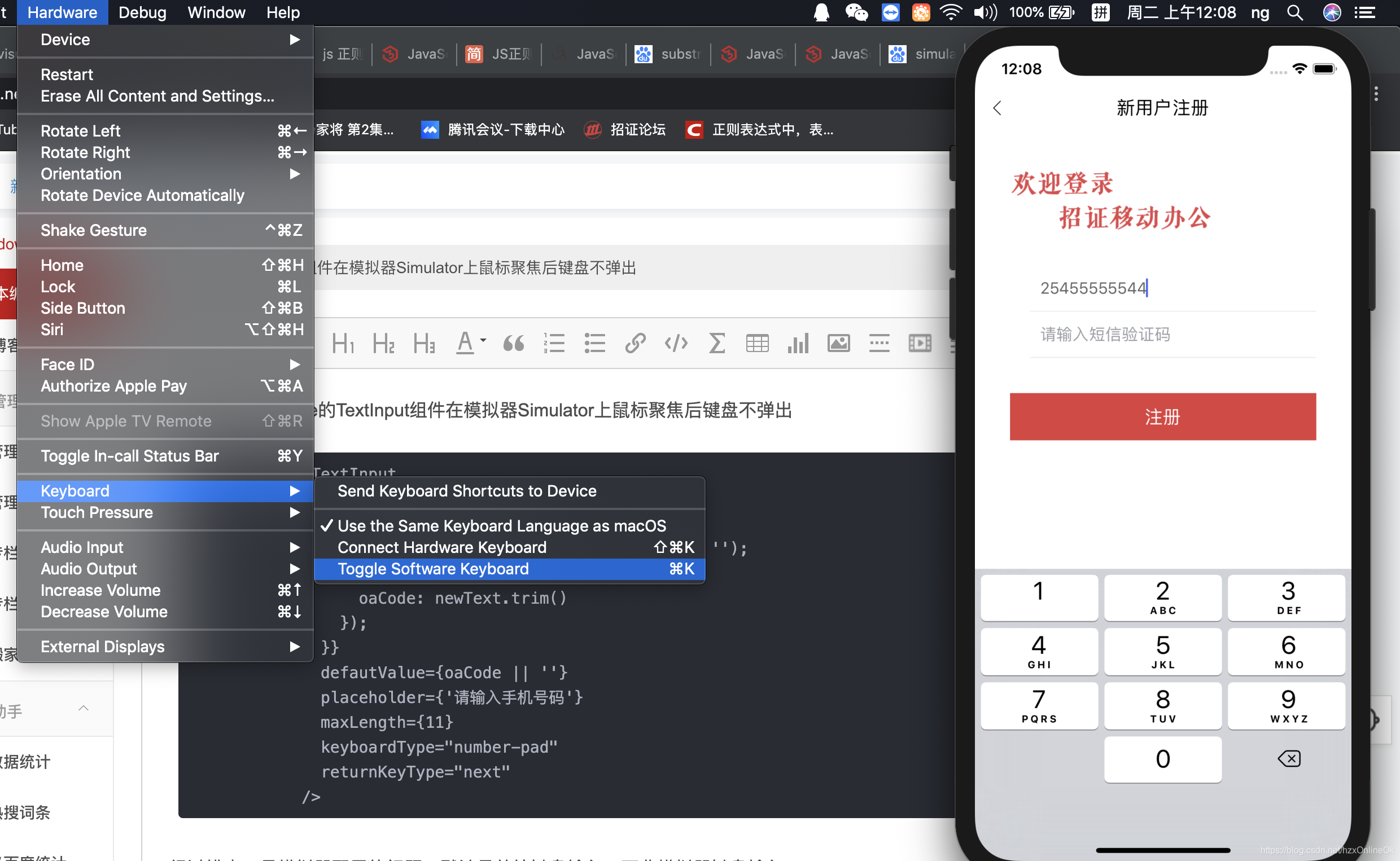Viewport: 1400px width, 861px height.
Task: Insert math formula with the sigma icon
Action: click(716, 344)
